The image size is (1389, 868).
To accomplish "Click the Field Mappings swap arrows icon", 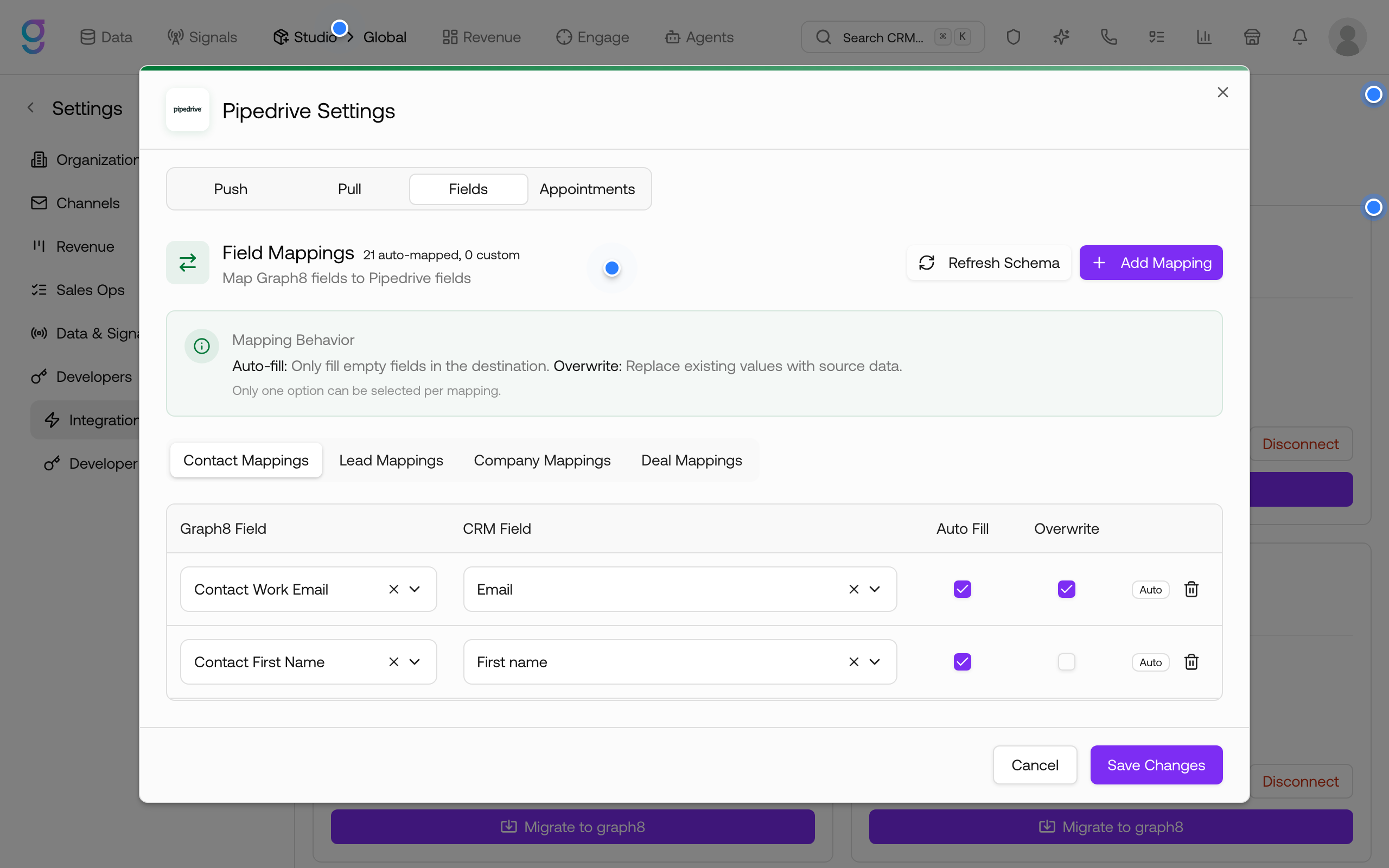I will (188, 263).
